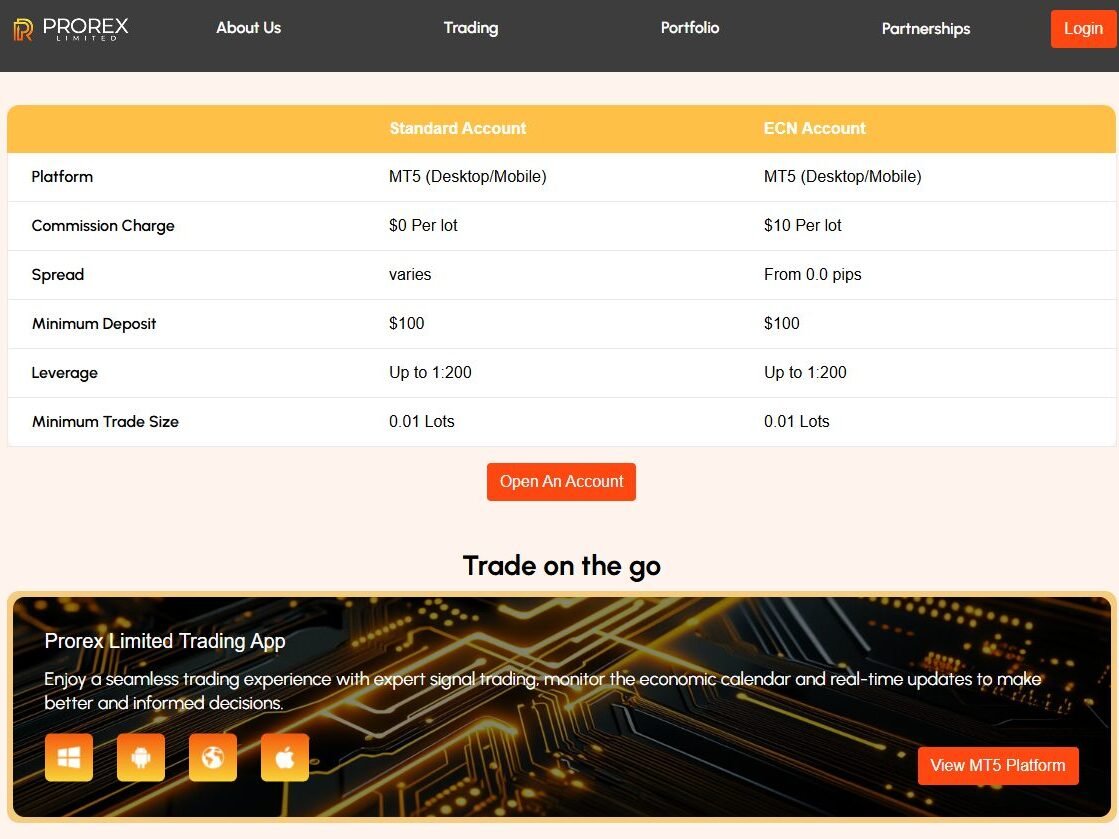The image size is (1119, 839).
Task: Select the 'varies' spread value
Action: (410, 275)
